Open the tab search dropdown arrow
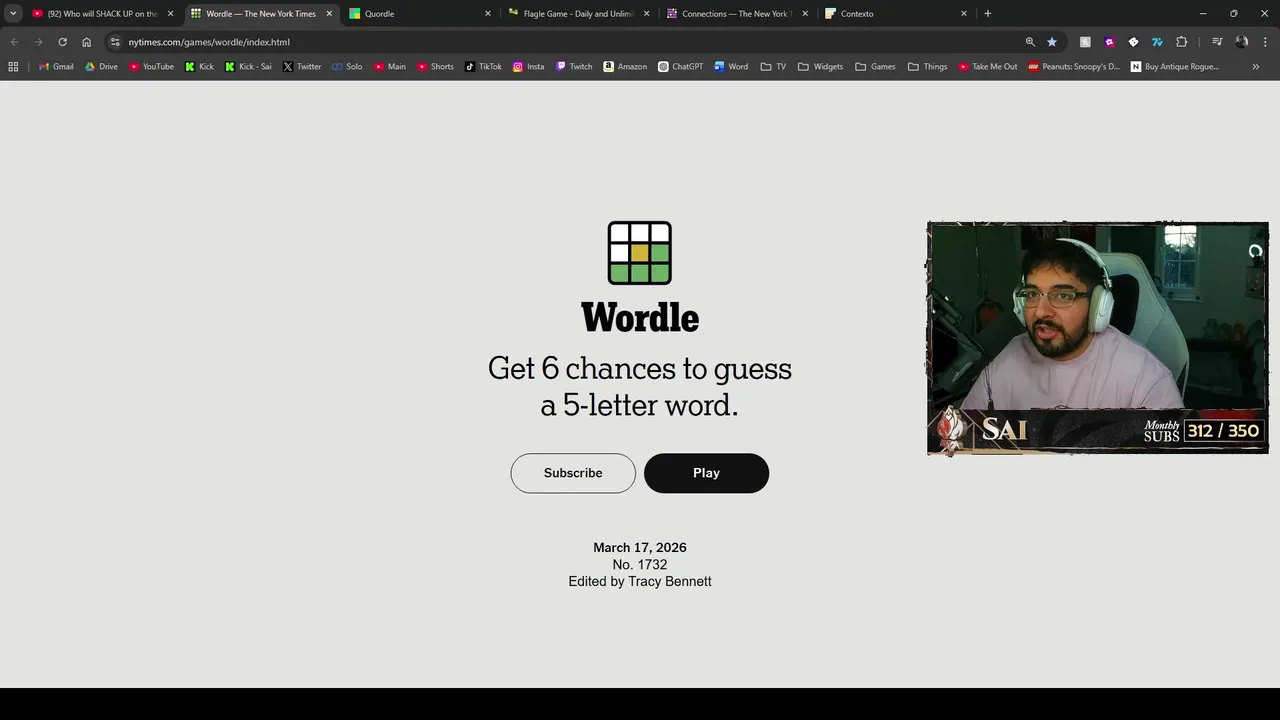 (x=13, y=14)
